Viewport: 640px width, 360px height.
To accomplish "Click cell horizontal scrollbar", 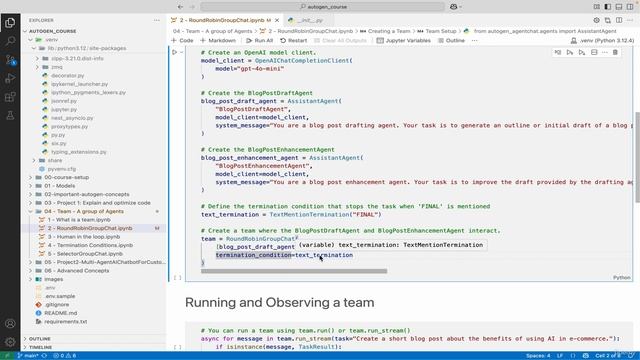I will tap(294, 271).
